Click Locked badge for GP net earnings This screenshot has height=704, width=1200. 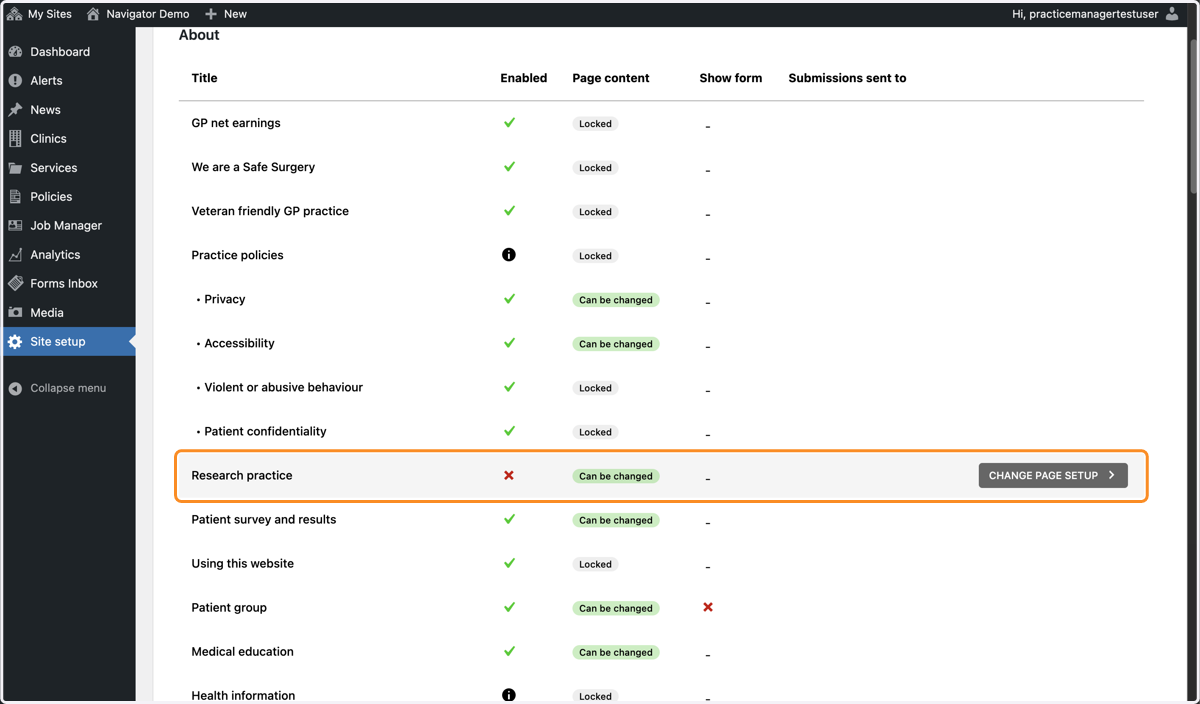595,124
